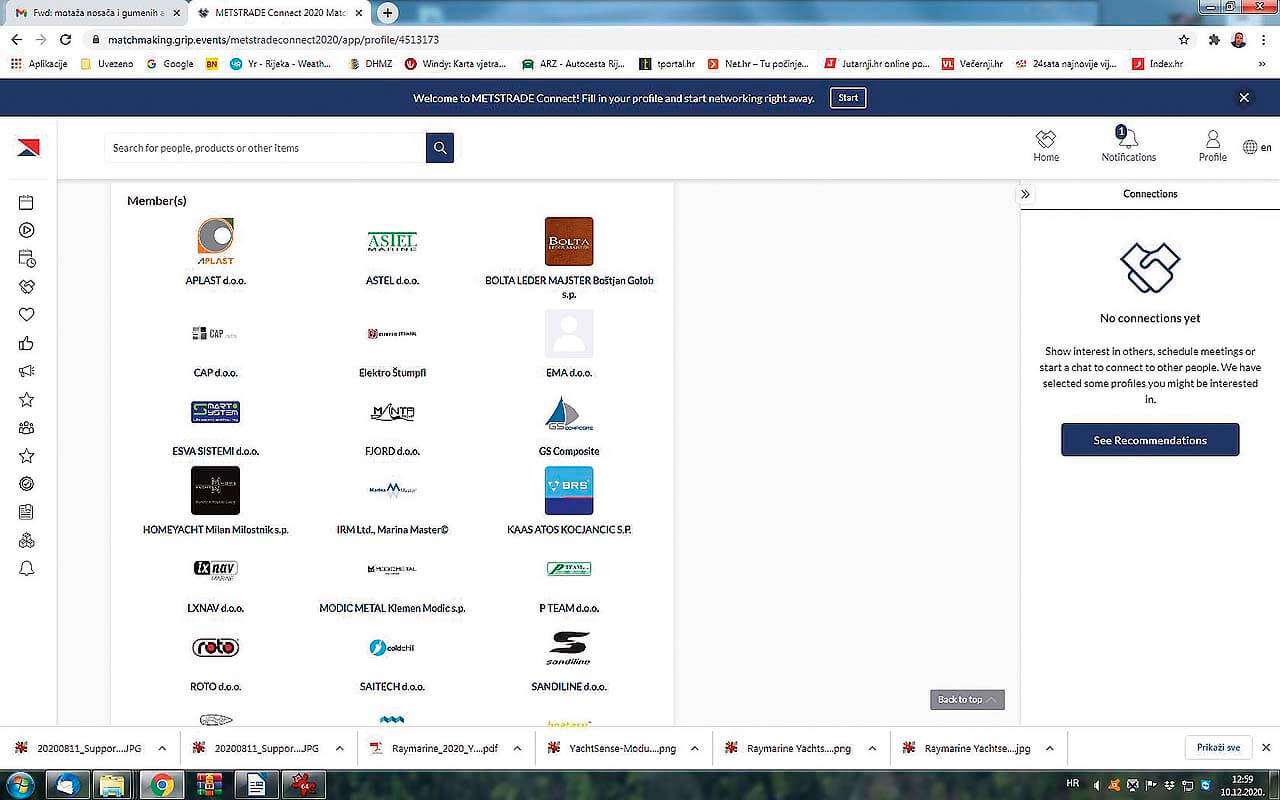Open the people group icon in sidebar

click(27, 428)
